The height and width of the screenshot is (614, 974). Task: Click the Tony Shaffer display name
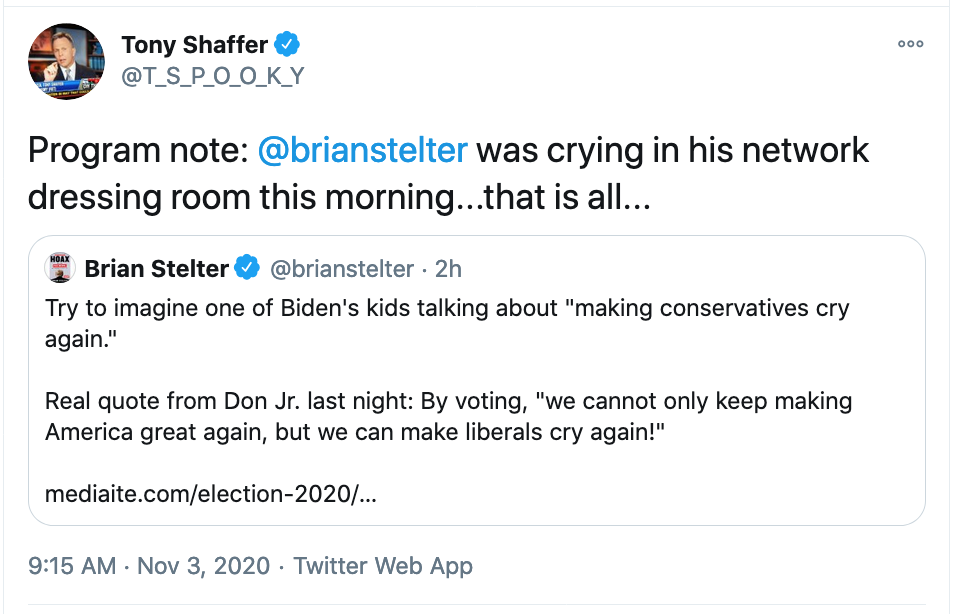[194, 45]
